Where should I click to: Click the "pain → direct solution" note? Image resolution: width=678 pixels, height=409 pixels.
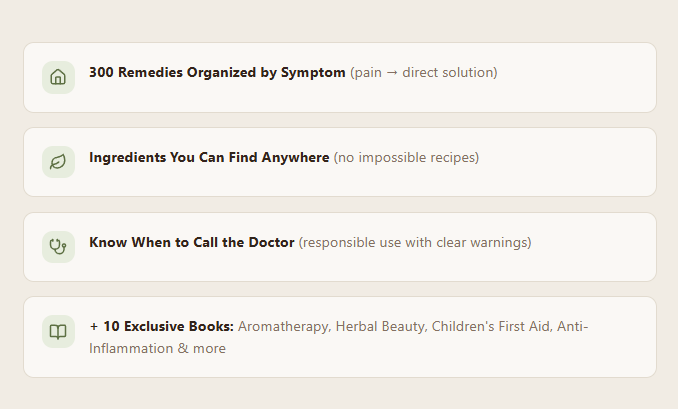424,73
